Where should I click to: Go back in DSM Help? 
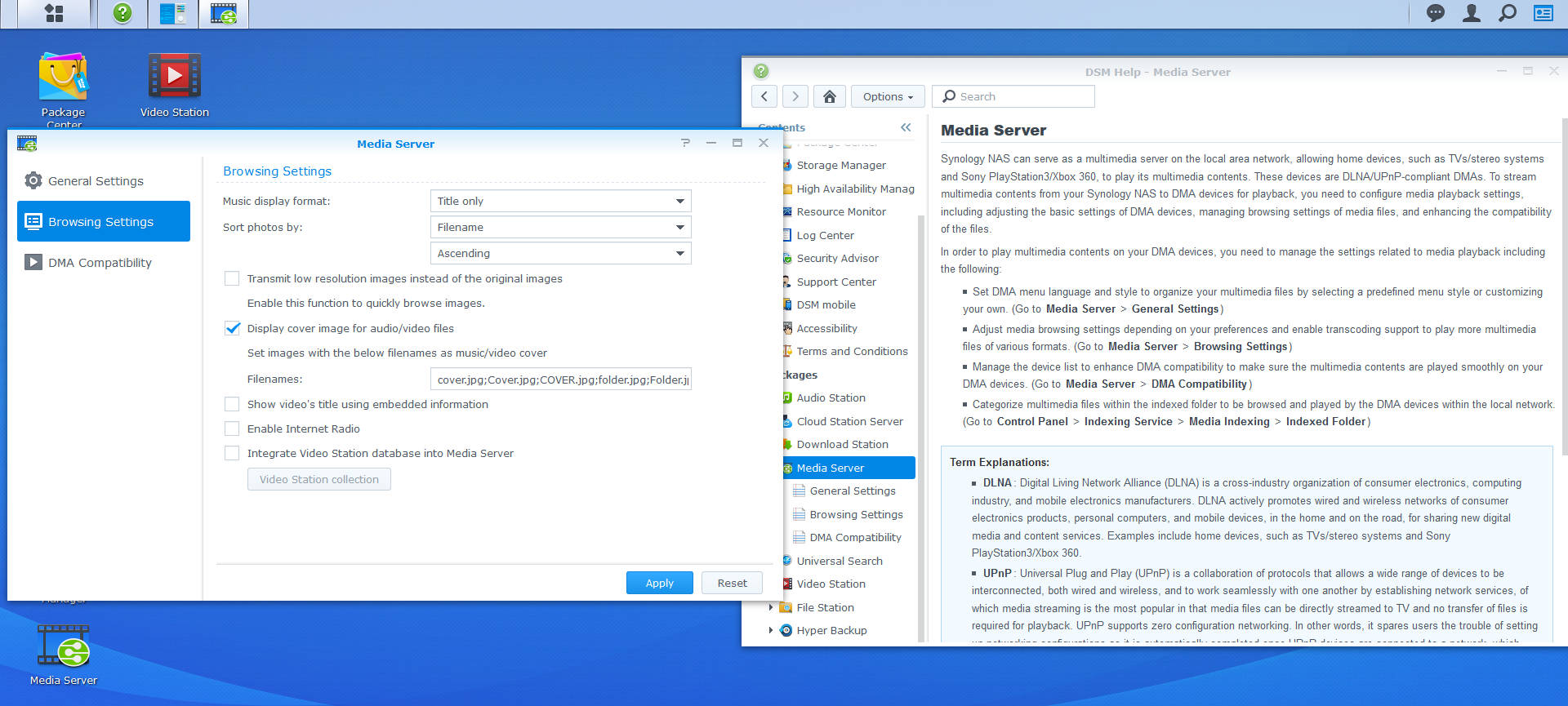(x=764, y=96)
